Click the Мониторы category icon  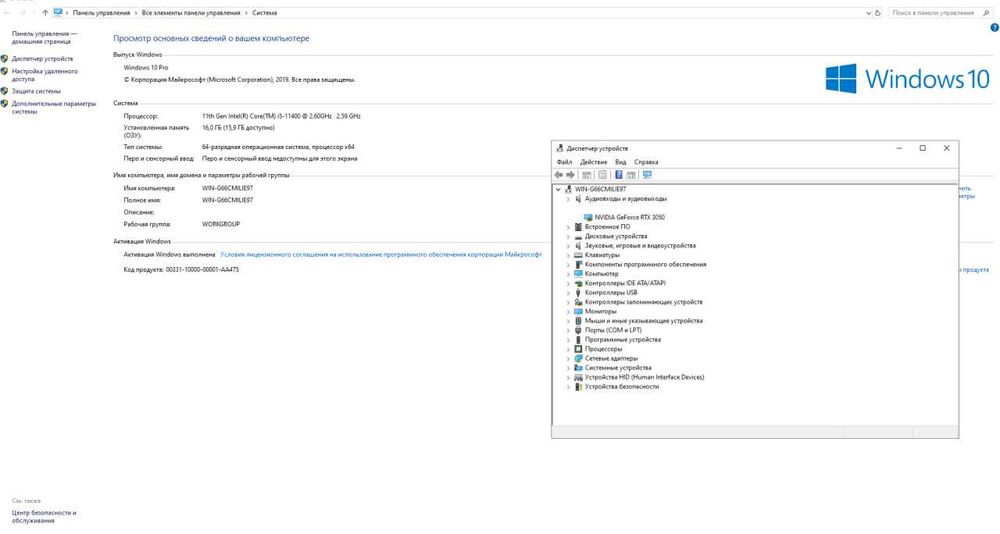click(x=578, y=311)
